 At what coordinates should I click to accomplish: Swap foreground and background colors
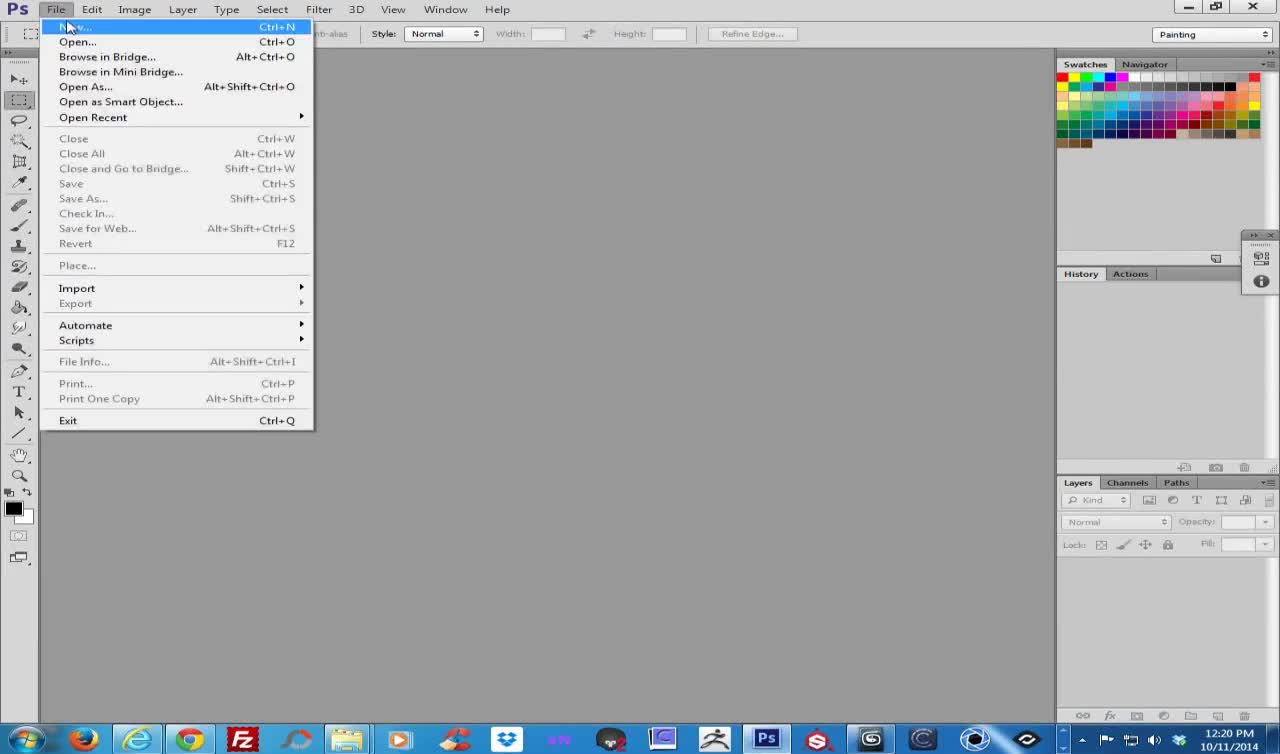[x=27, y=492]
